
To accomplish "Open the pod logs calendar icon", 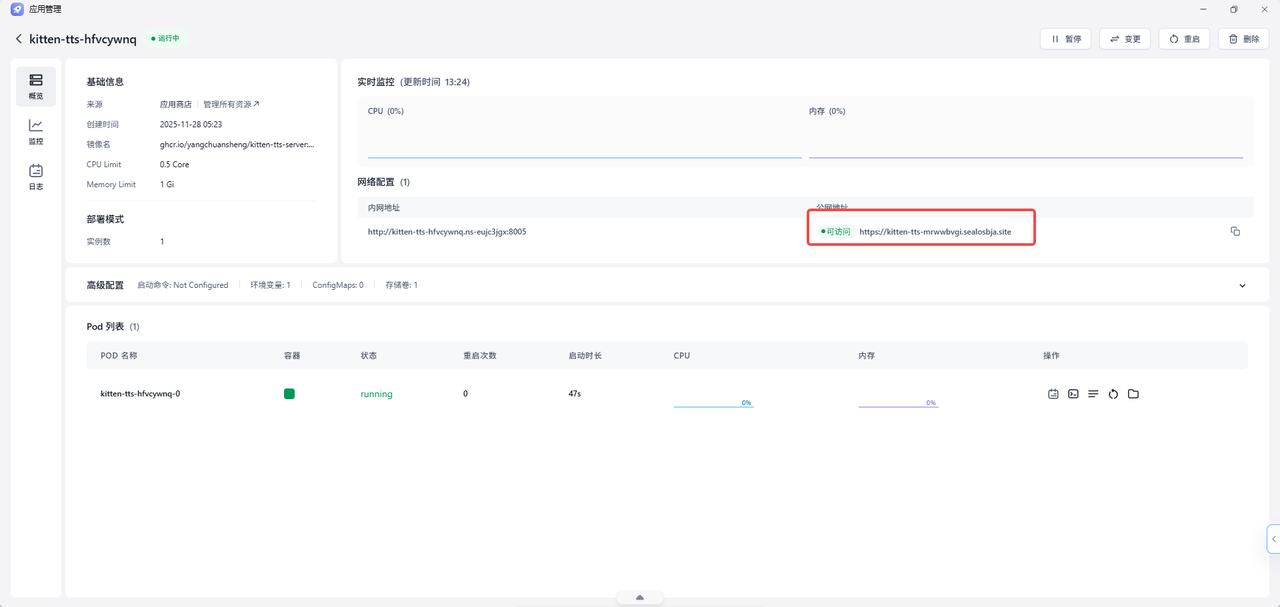I will pyautogui.click(x=1053, y=394).
